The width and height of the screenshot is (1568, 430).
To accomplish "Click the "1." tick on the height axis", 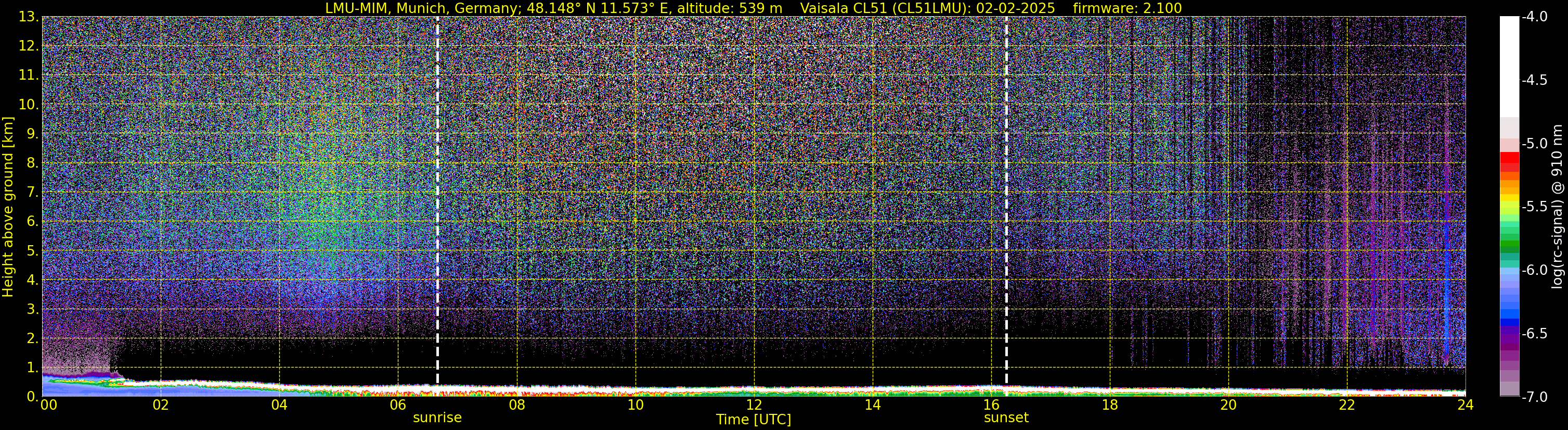I will pyautogui.click(x=32, y=367).
